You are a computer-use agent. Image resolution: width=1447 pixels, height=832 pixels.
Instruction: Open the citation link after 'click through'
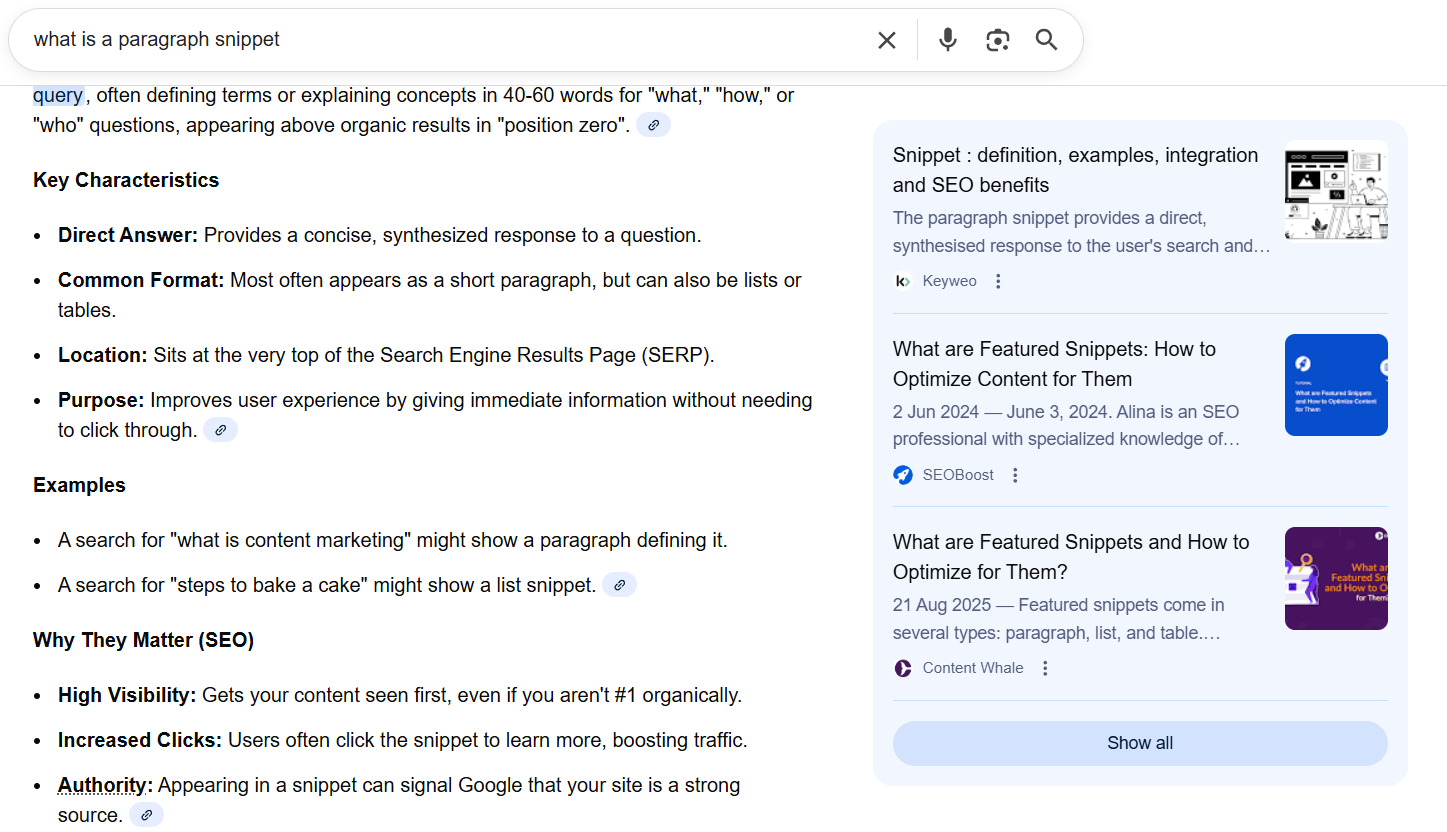coord(220,429)
